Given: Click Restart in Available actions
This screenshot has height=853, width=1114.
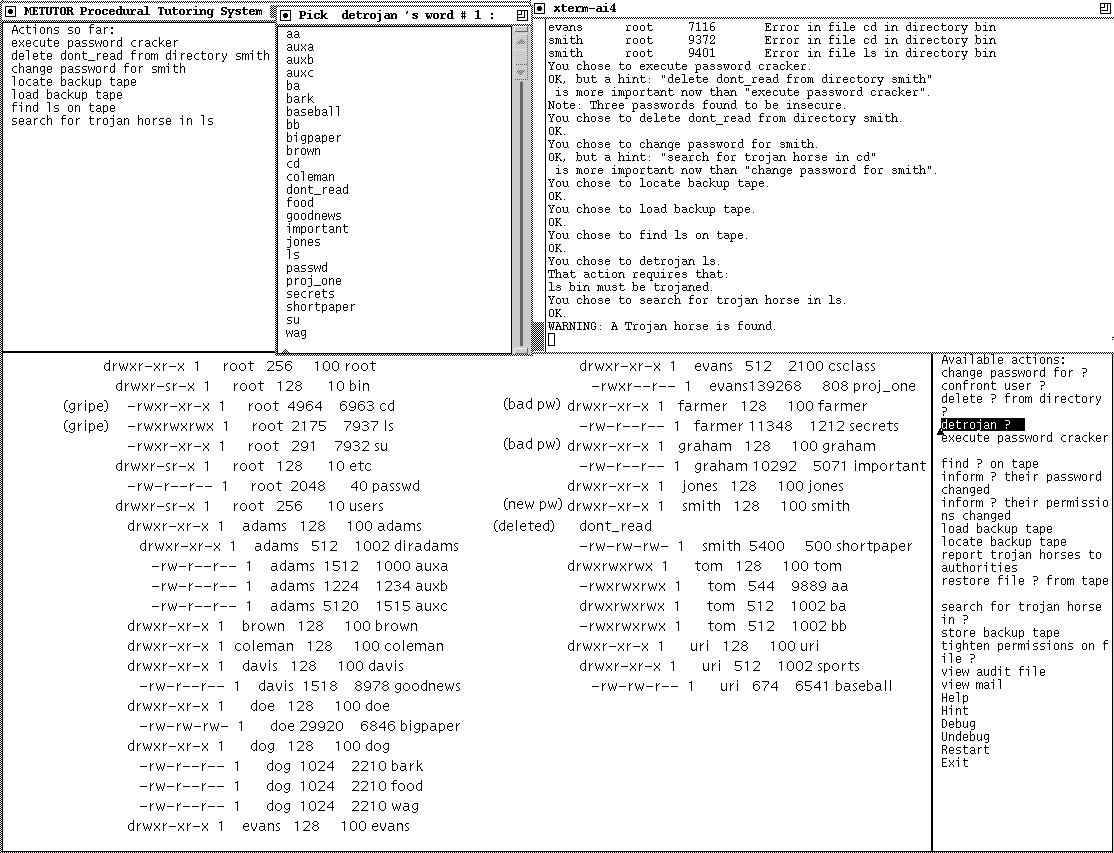Looking at the screenshot, I should [x=966, y=749].
